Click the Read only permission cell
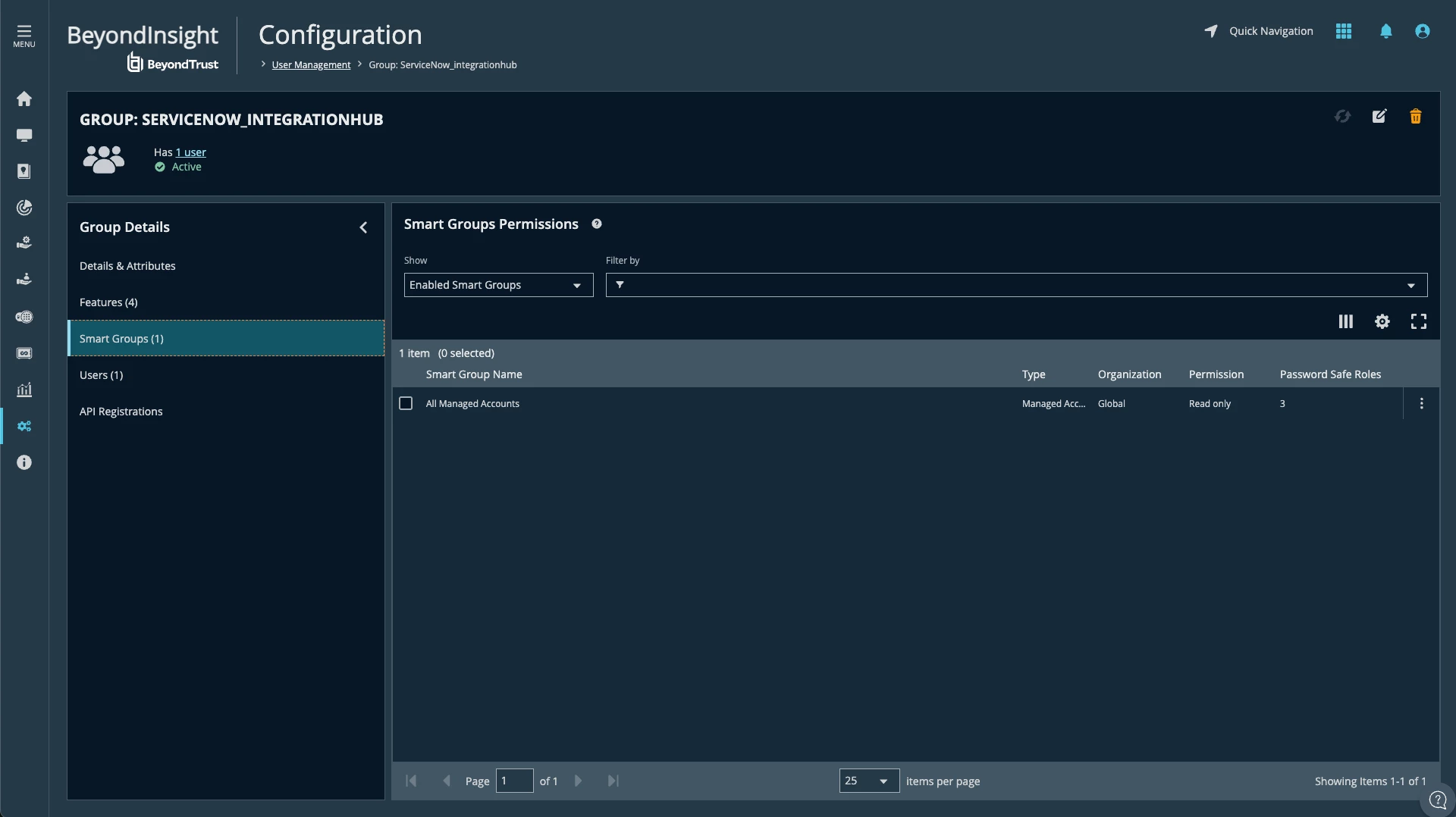Viewport: 1456px width, 817px height. click(x=1210, y=404)
